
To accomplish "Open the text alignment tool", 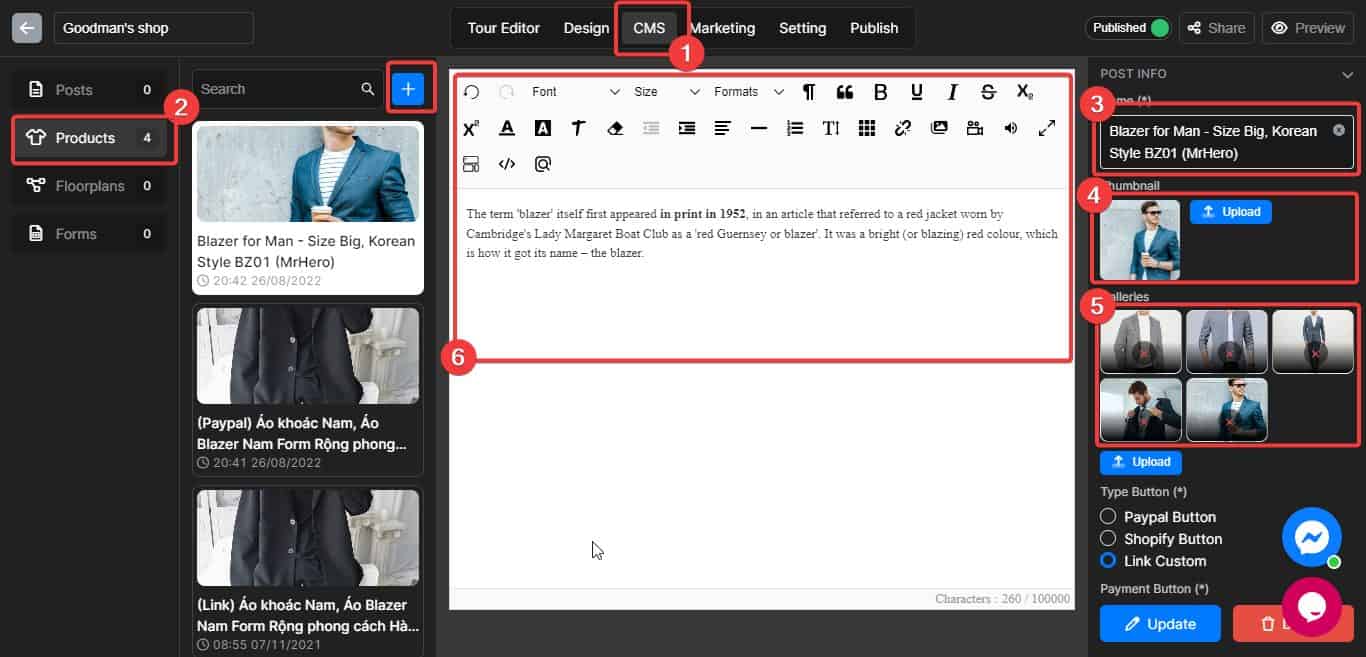I will [723, 128].
